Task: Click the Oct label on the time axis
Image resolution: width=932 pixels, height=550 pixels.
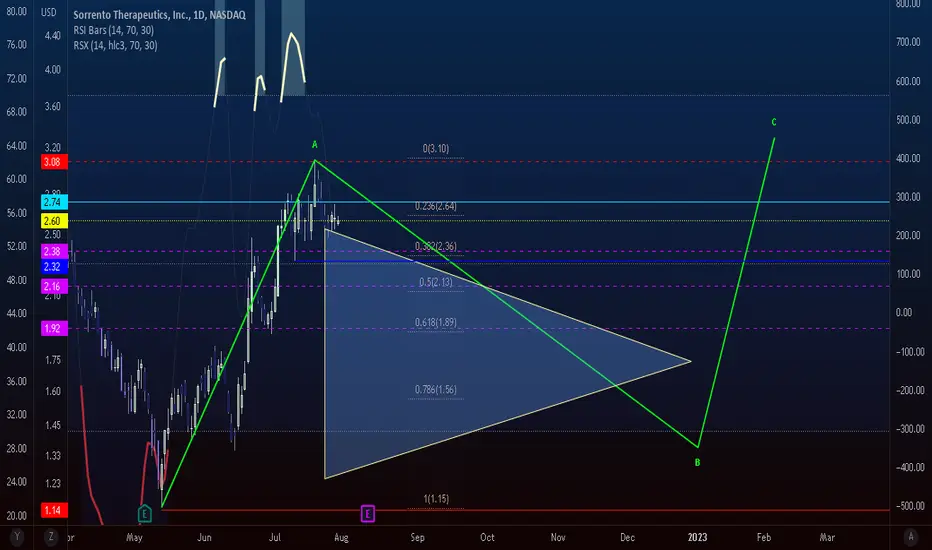Action: 487,538
